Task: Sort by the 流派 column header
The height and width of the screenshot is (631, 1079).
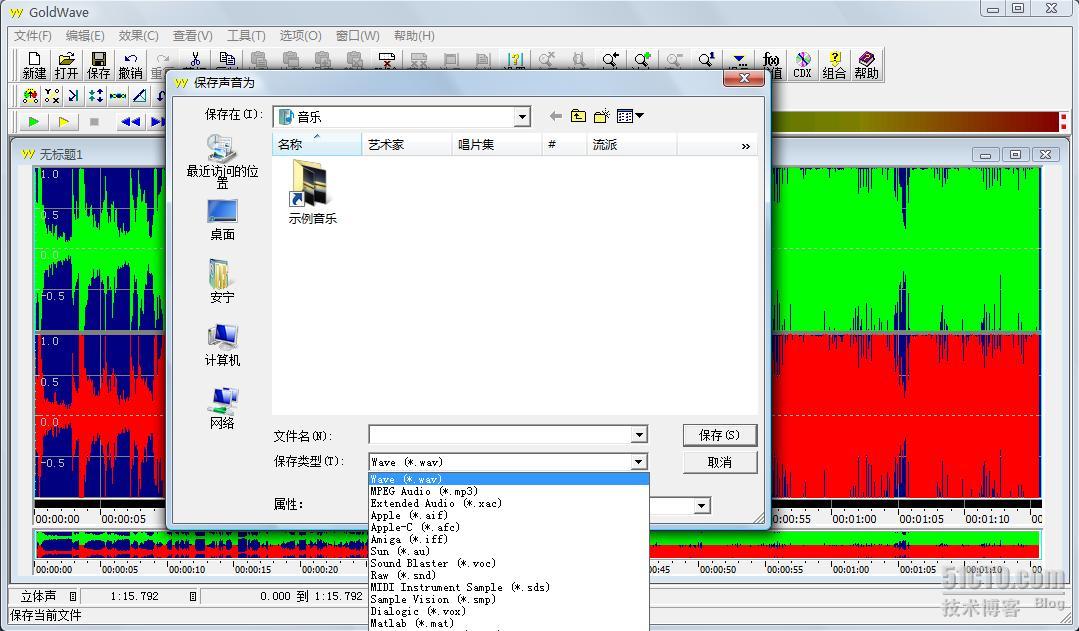Action: (x=632, y=145)
